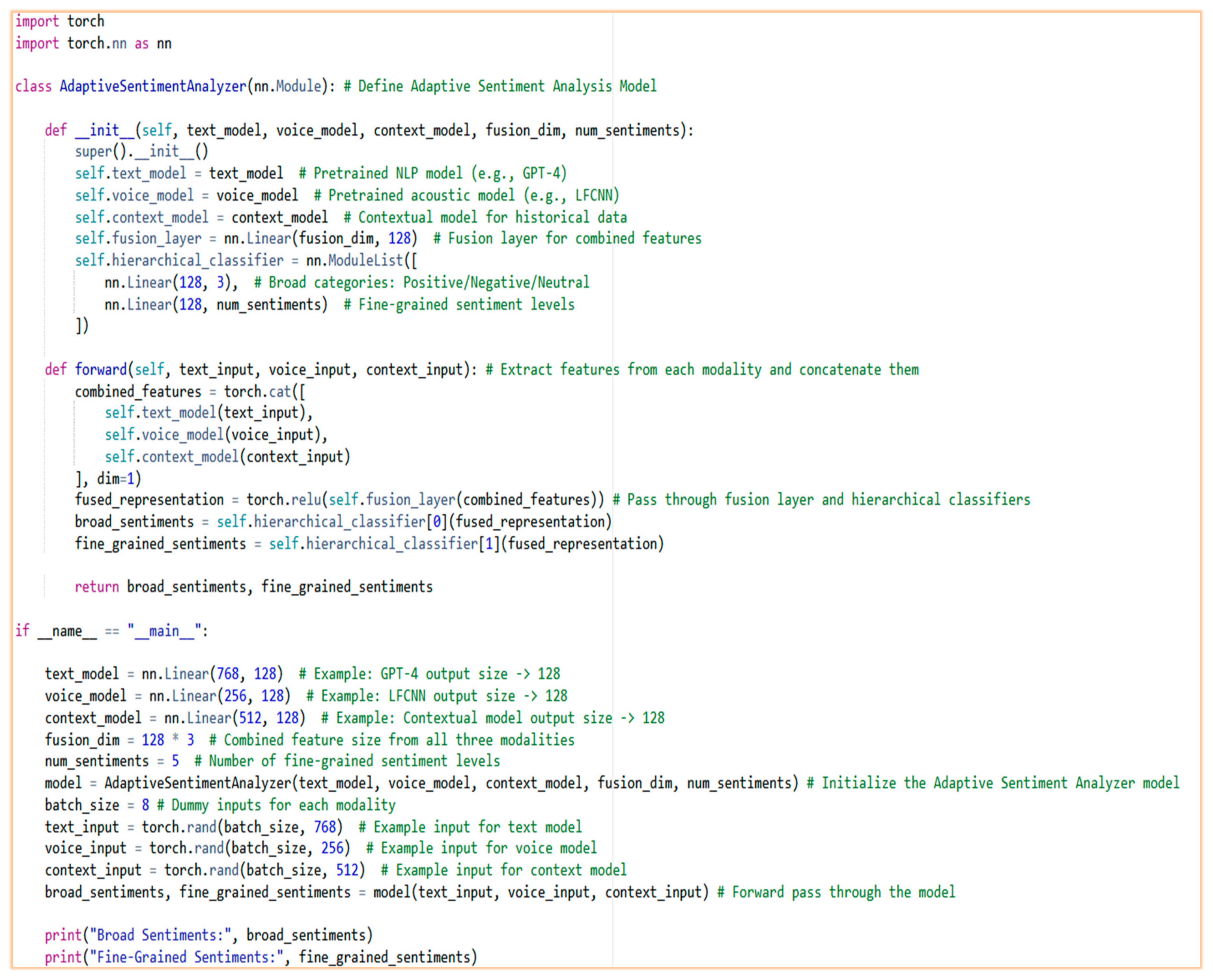The image size is (1213, 980).
Task: Click the __init__ method name
Action: (104, 130)
